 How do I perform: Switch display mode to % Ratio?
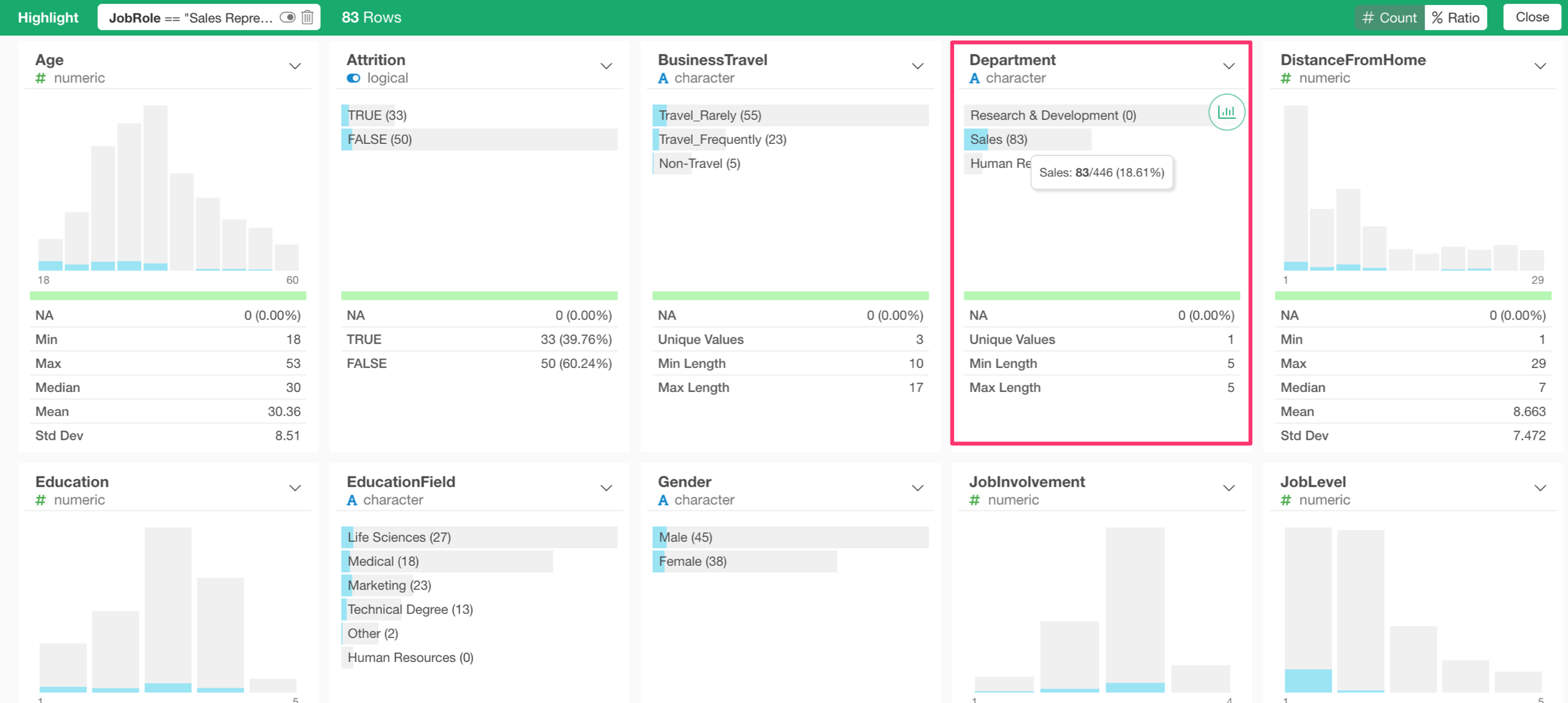pos(1456,17)
